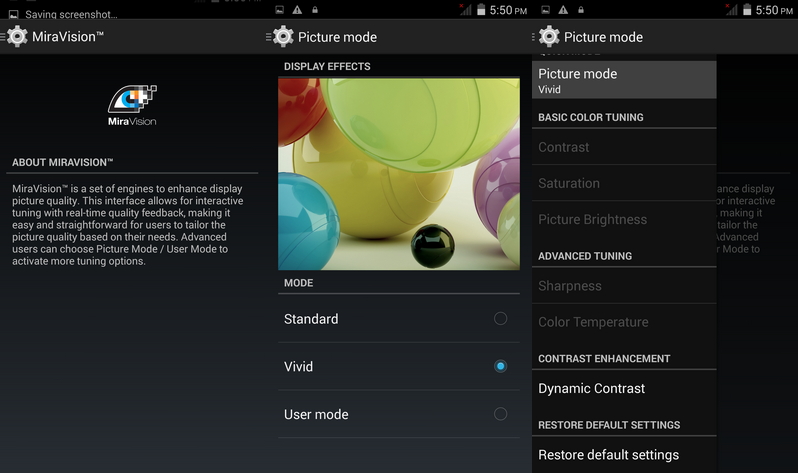Viewport: 798px width, 473px height.
Task: Tap gear icon in middle Picture mode header
Action: click(x=283, y=37)
